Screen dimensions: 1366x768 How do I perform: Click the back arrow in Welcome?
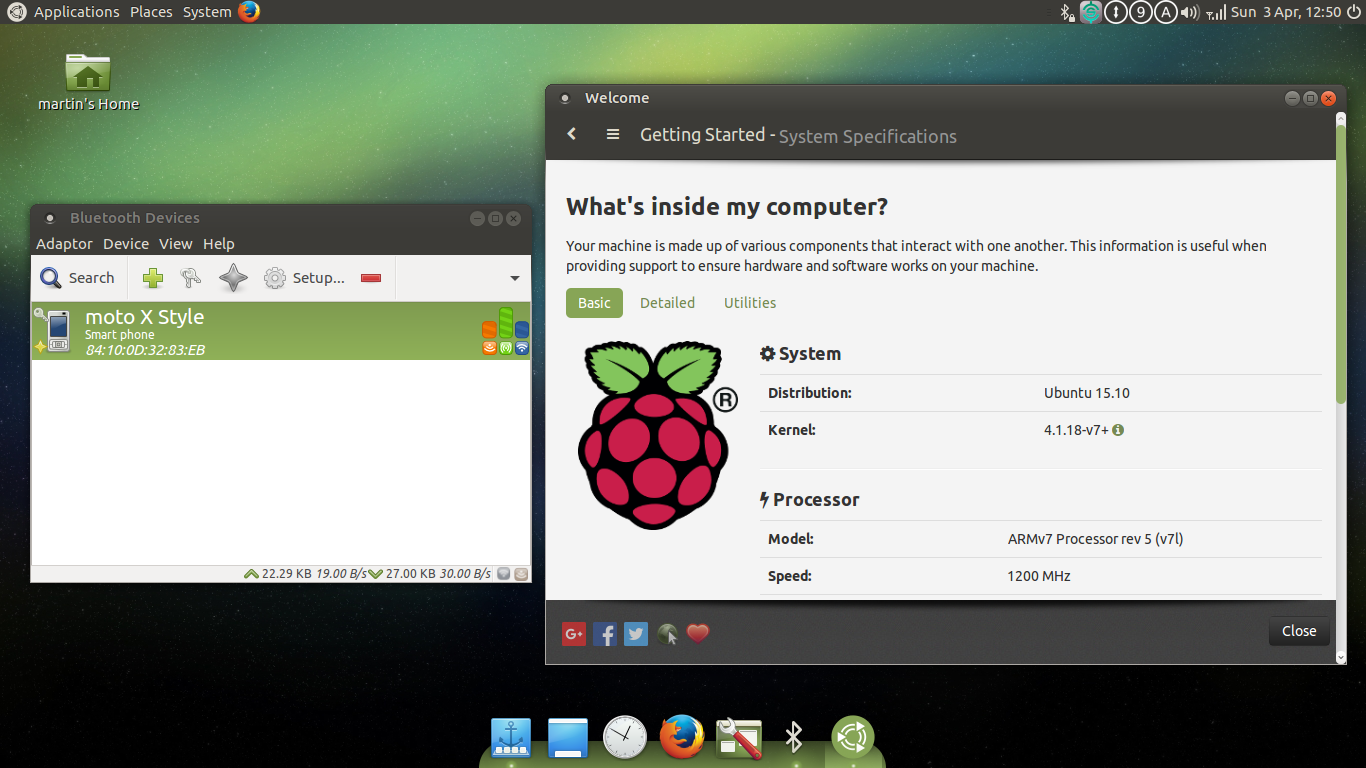[x=572, y=134]
